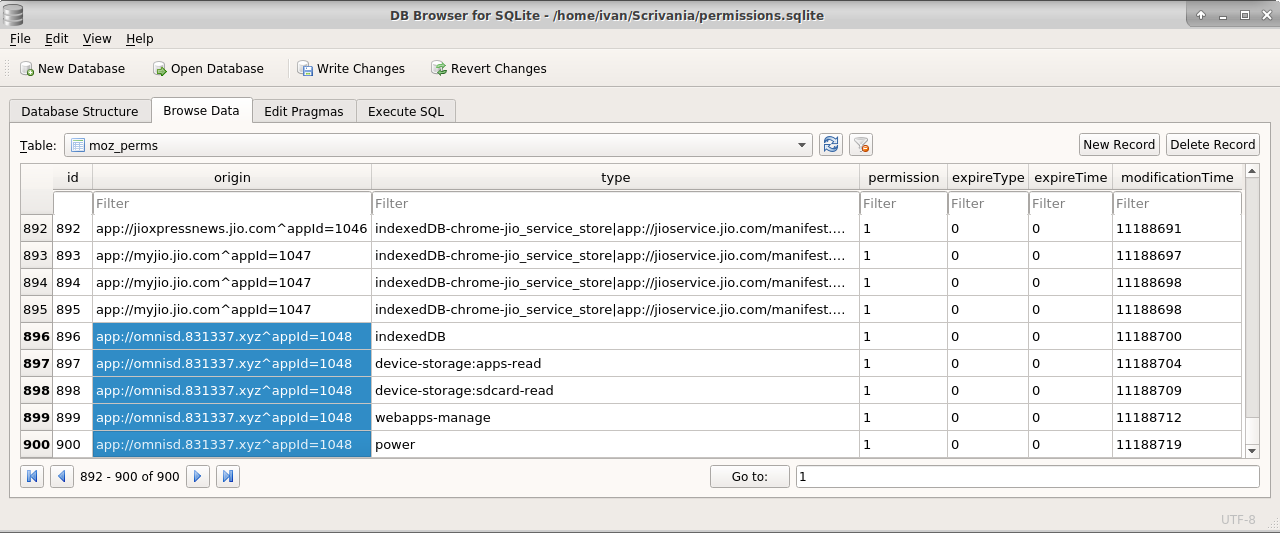Click the Delete Record button
This screenshot has height=533, width=1280.
coord(1213,145)
